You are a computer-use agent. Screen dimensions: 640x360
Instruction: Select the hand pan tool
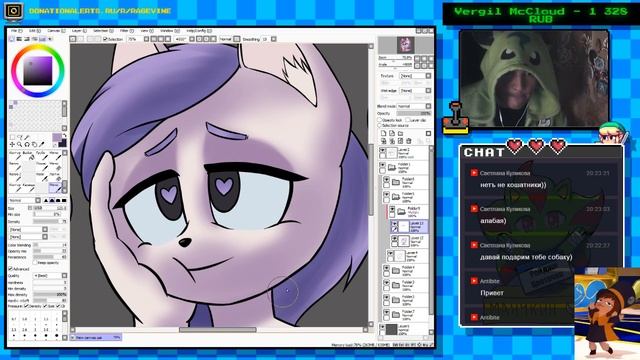[34, 144]
